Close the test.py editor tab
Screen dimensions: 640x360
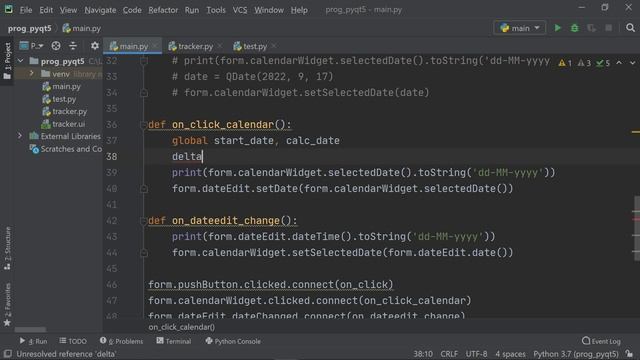click(274, 46)
